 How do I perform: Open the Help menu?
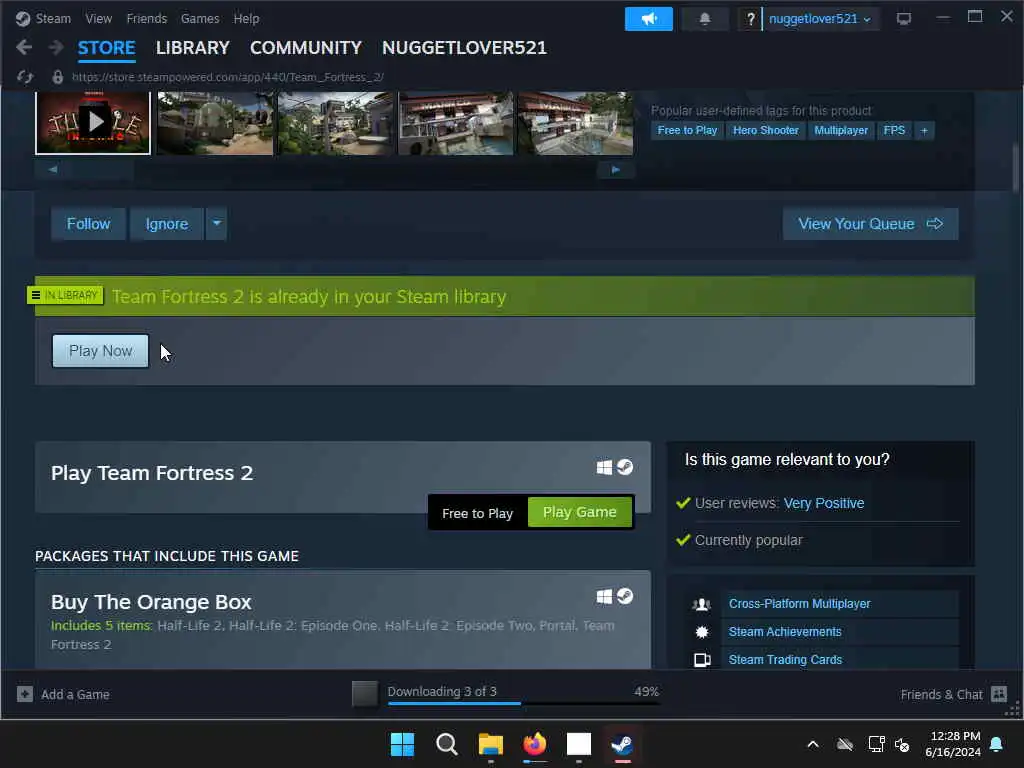coord(246,19)
